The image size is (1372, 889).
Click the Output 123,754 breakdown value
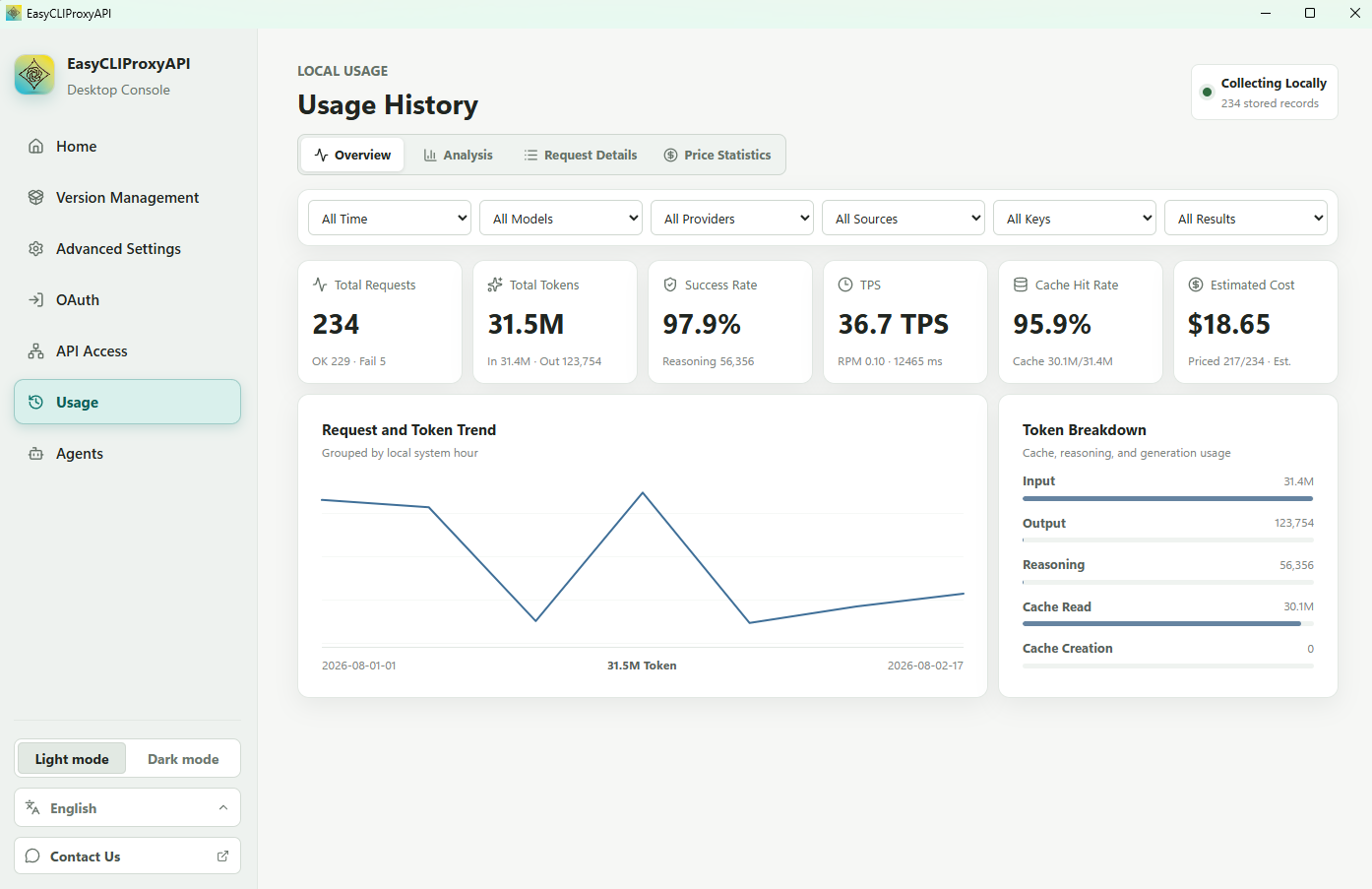[x=1293, y=523]
